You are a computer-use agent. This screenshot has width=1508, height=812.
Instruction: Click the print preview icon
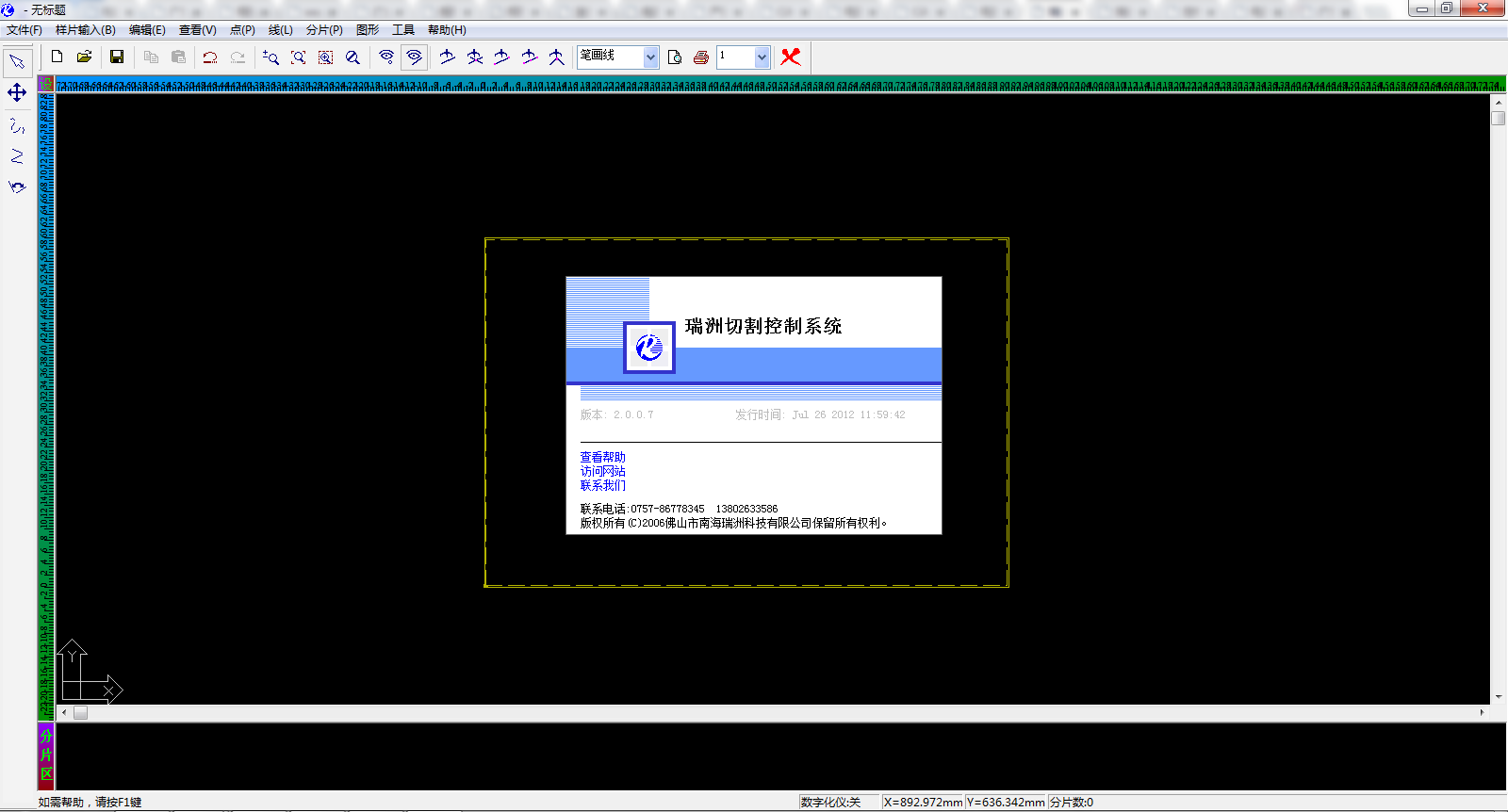click(x=675, y=57)
